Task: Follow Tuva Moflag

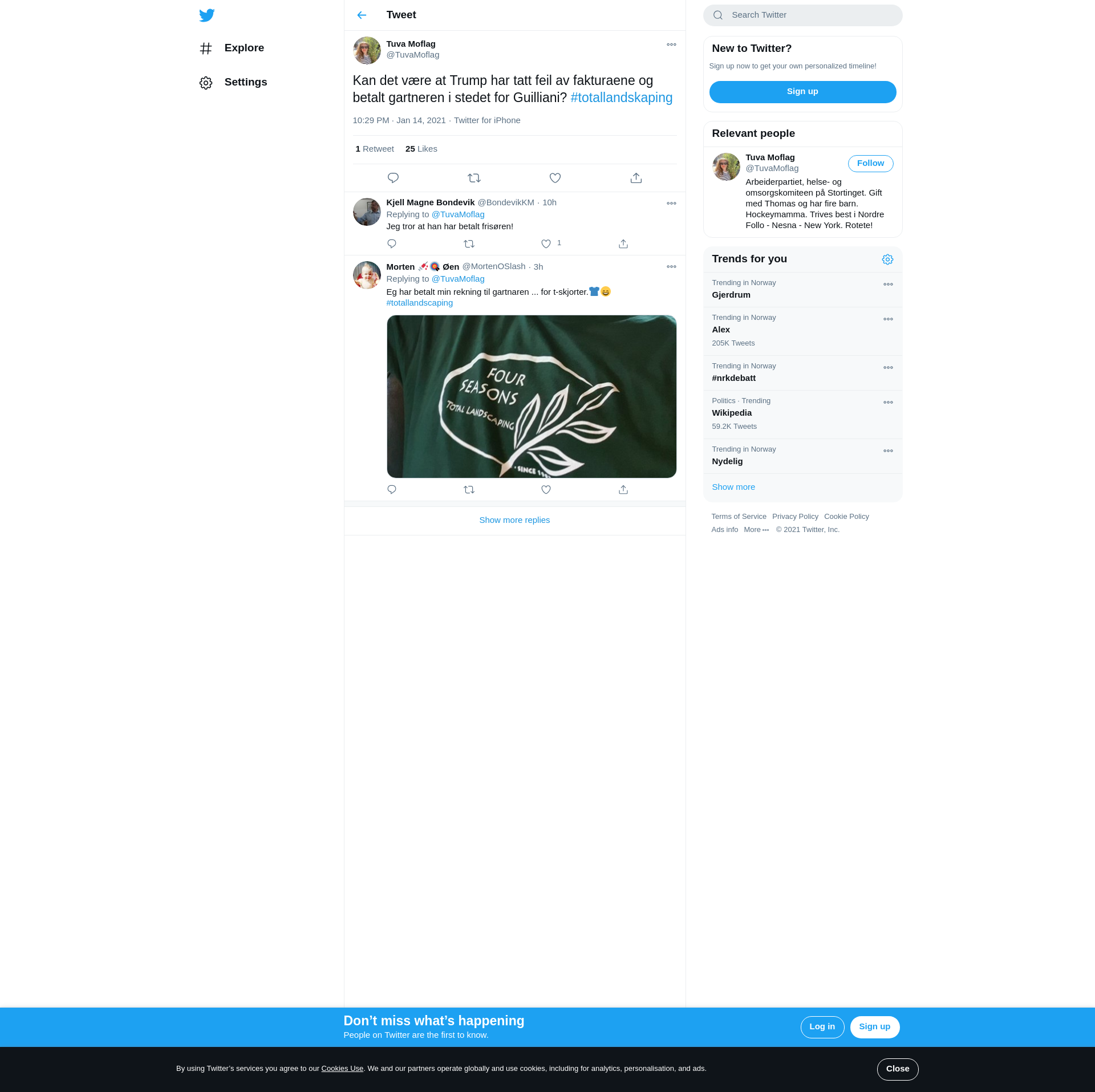Action: (870, 164)
